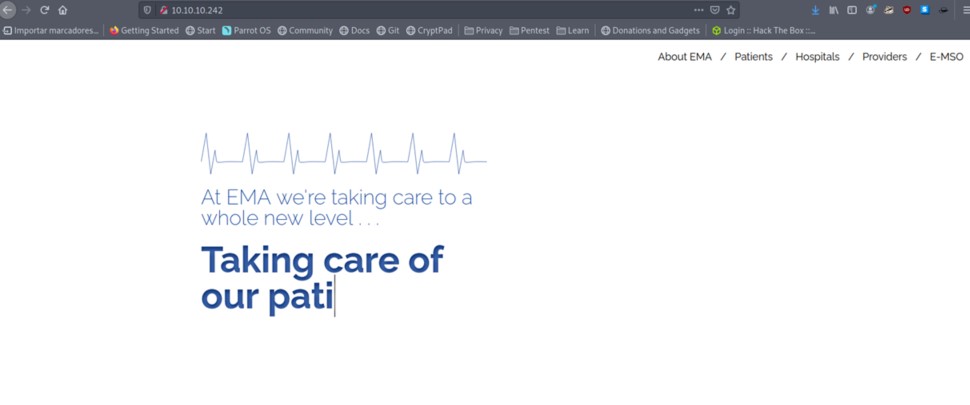
Task: Open the Hospitals nav link
Action: [817, 57]
